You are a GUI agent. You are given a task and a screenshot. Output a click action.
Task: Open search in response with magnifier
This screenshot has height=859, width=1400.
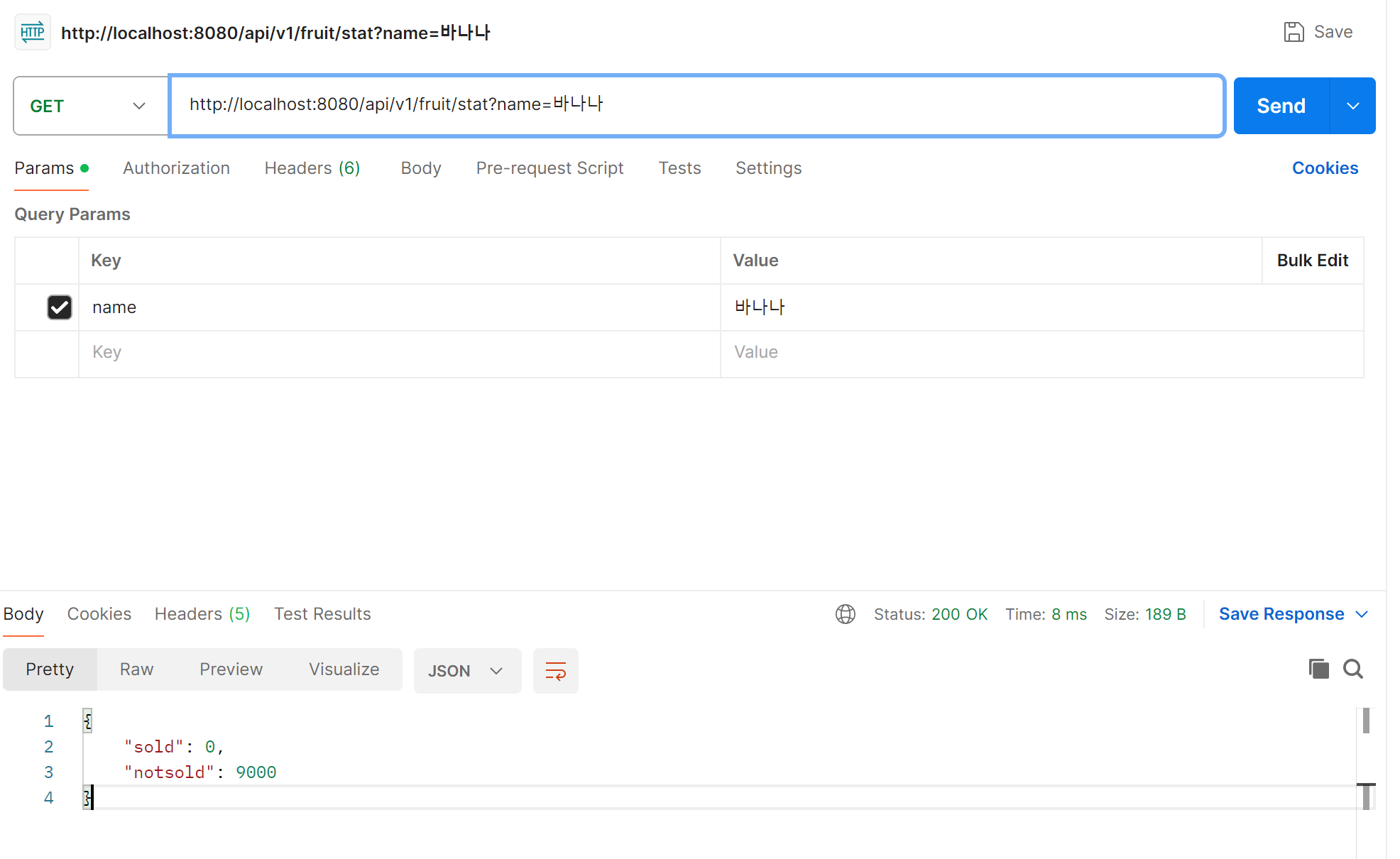[x=1353, y=669]
